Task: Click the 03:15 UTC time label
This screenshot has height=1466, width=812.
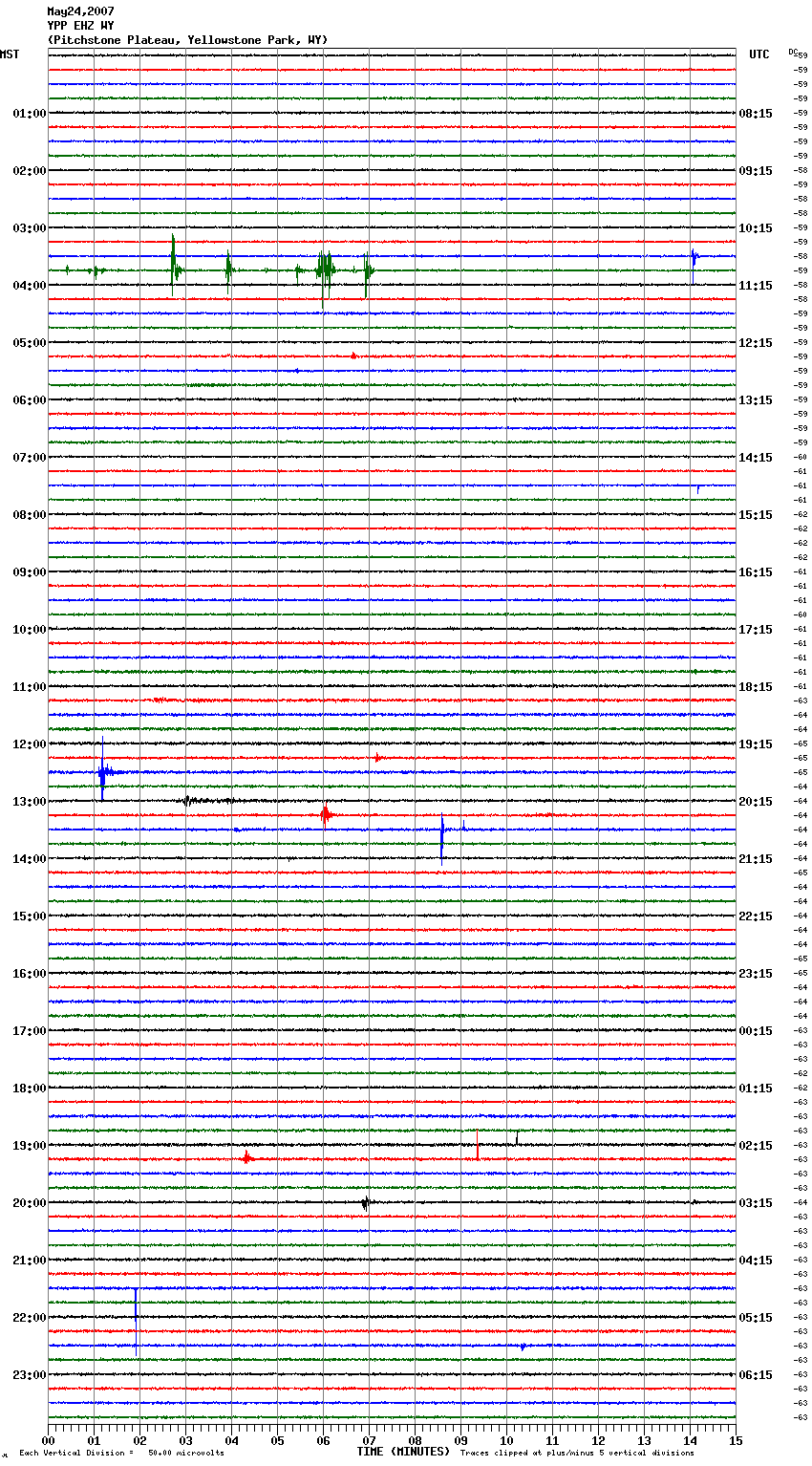Action: pyautogui.click(x=756, y=1203)
